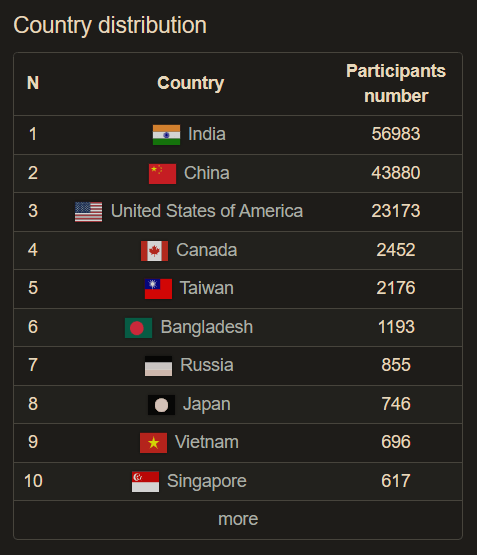The image size is (477, 555).
Task: Click the N column header
Action: (x=33, y=83)
